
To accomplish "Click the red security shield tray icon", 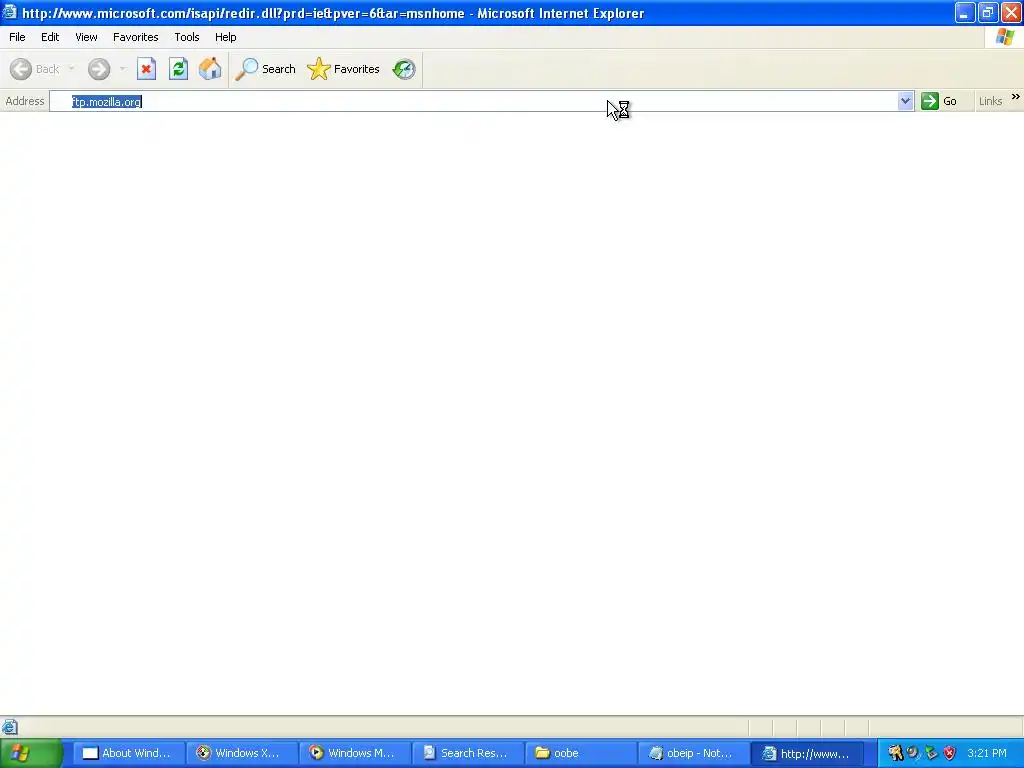I will click(950, 753).
